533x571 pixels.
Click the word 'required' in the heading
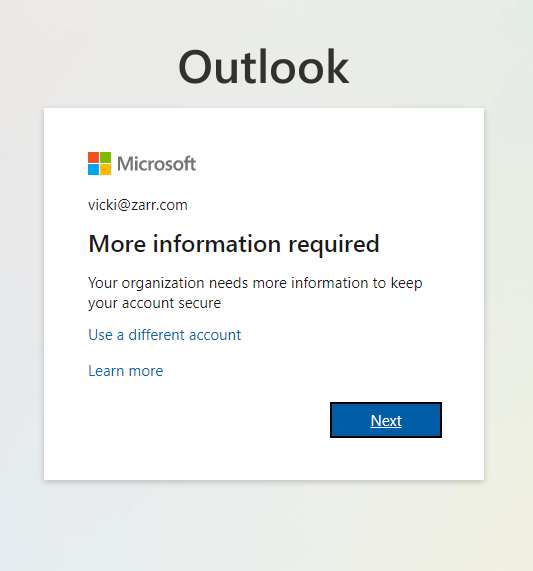click(x=333, y=245)
